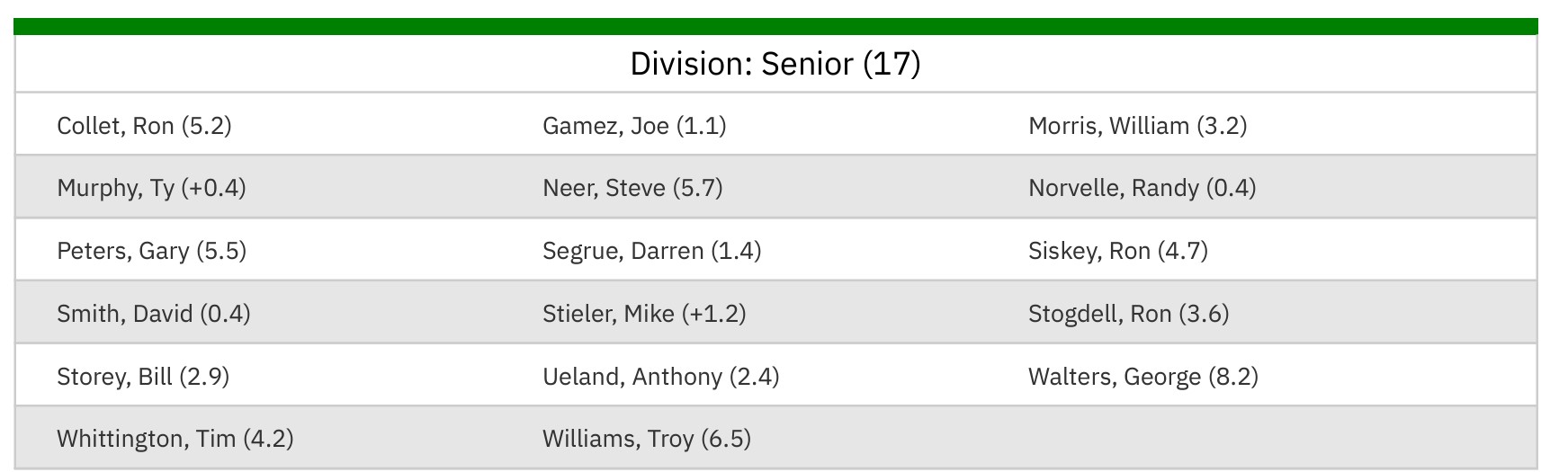Select player Collet, Ron (5.2)
Image resolution: width=1568 pixels, height=472 pixels.
[x=144, y=125]
